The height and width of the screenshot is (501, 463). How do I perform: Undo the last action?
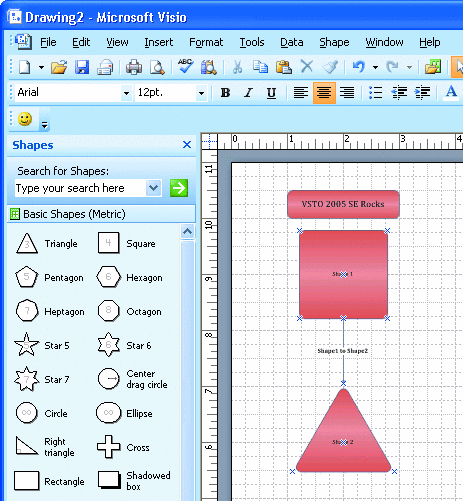pos(359,67)
